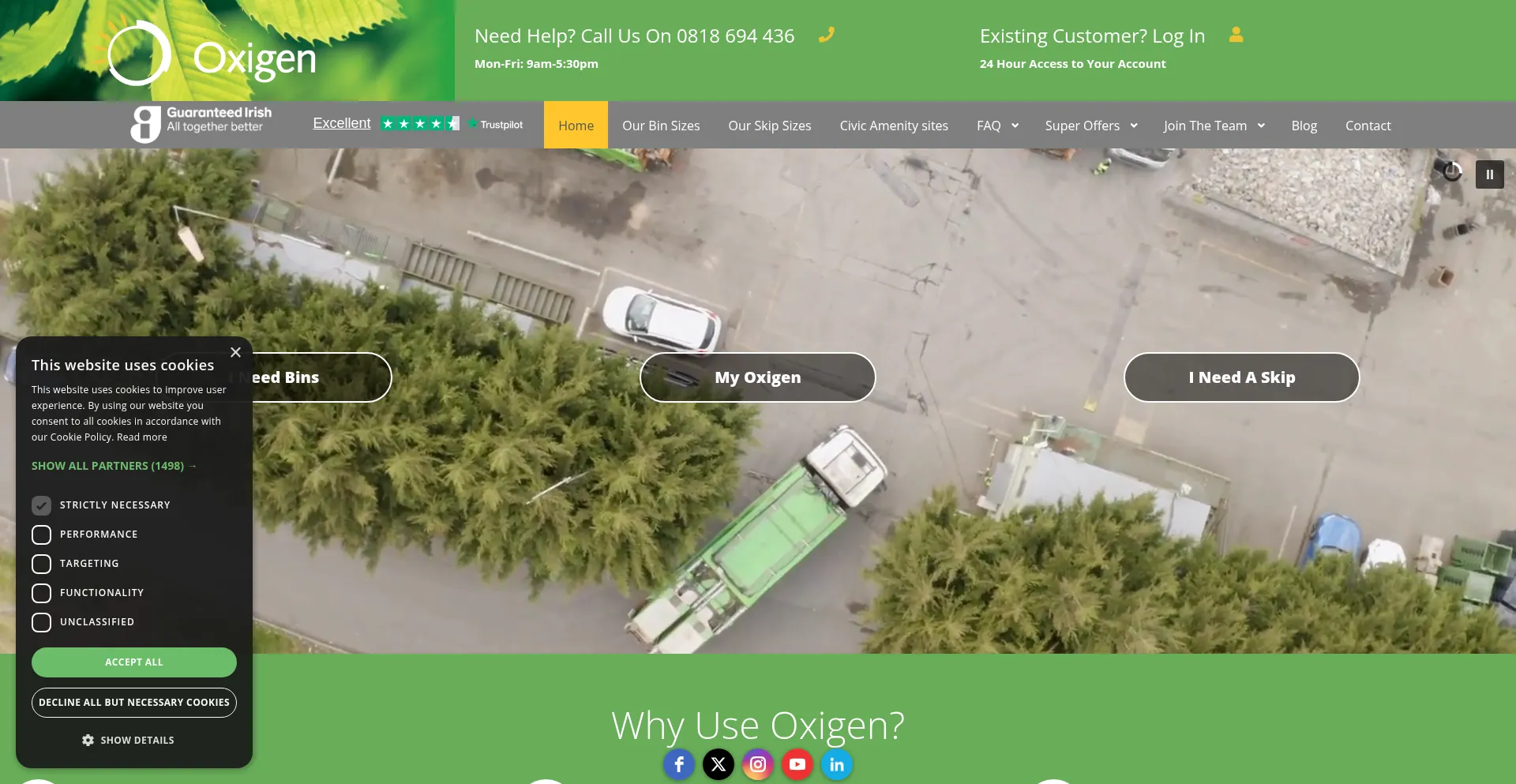
Task: Click the Instagram social icon
Action: point(758,764)
